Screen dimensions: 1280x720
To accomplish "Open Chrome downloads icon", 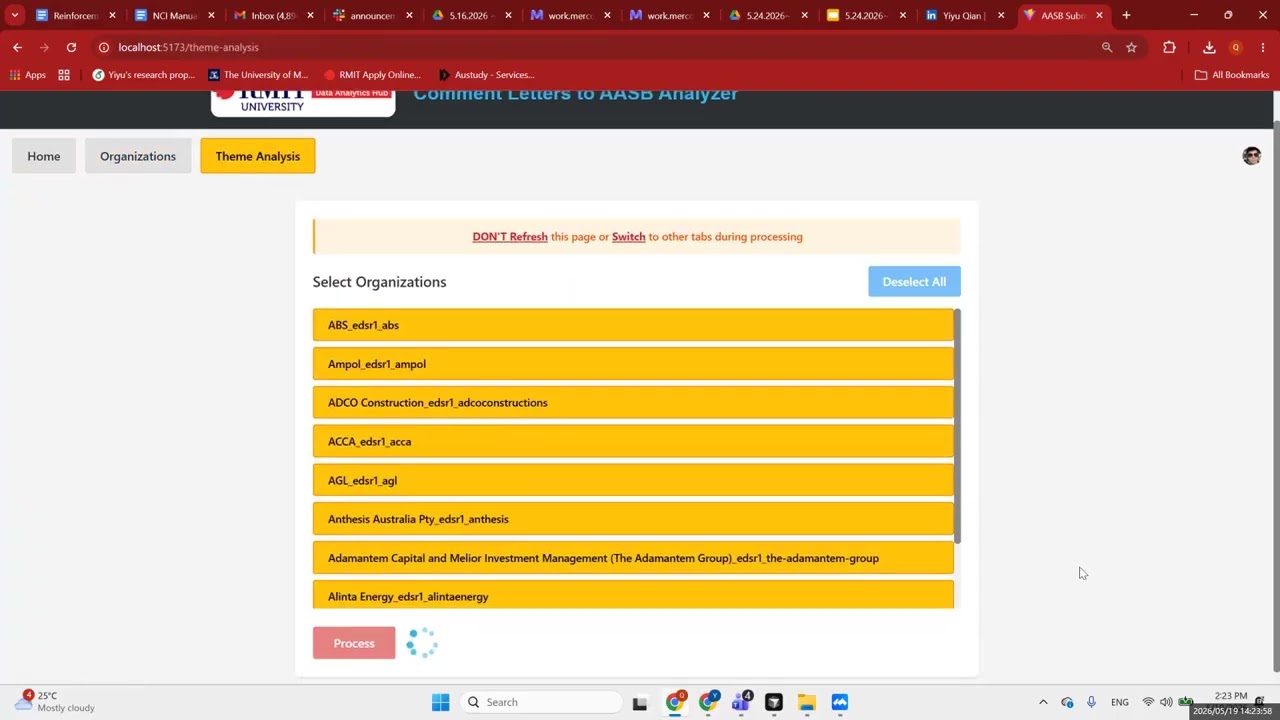I will (x=1209, y=47).
